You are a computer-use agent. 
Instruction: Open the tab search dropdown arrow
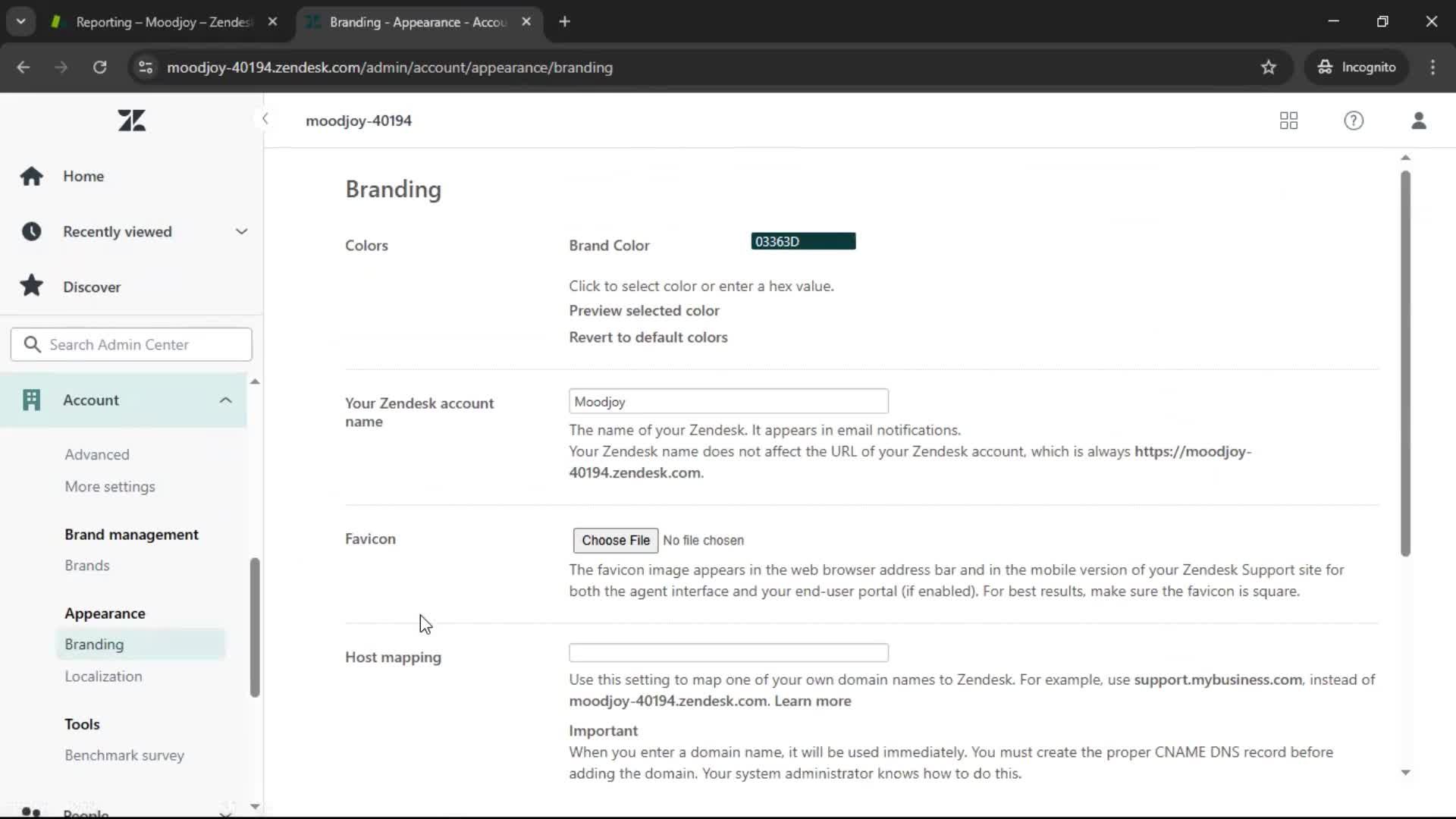(21, 22)
